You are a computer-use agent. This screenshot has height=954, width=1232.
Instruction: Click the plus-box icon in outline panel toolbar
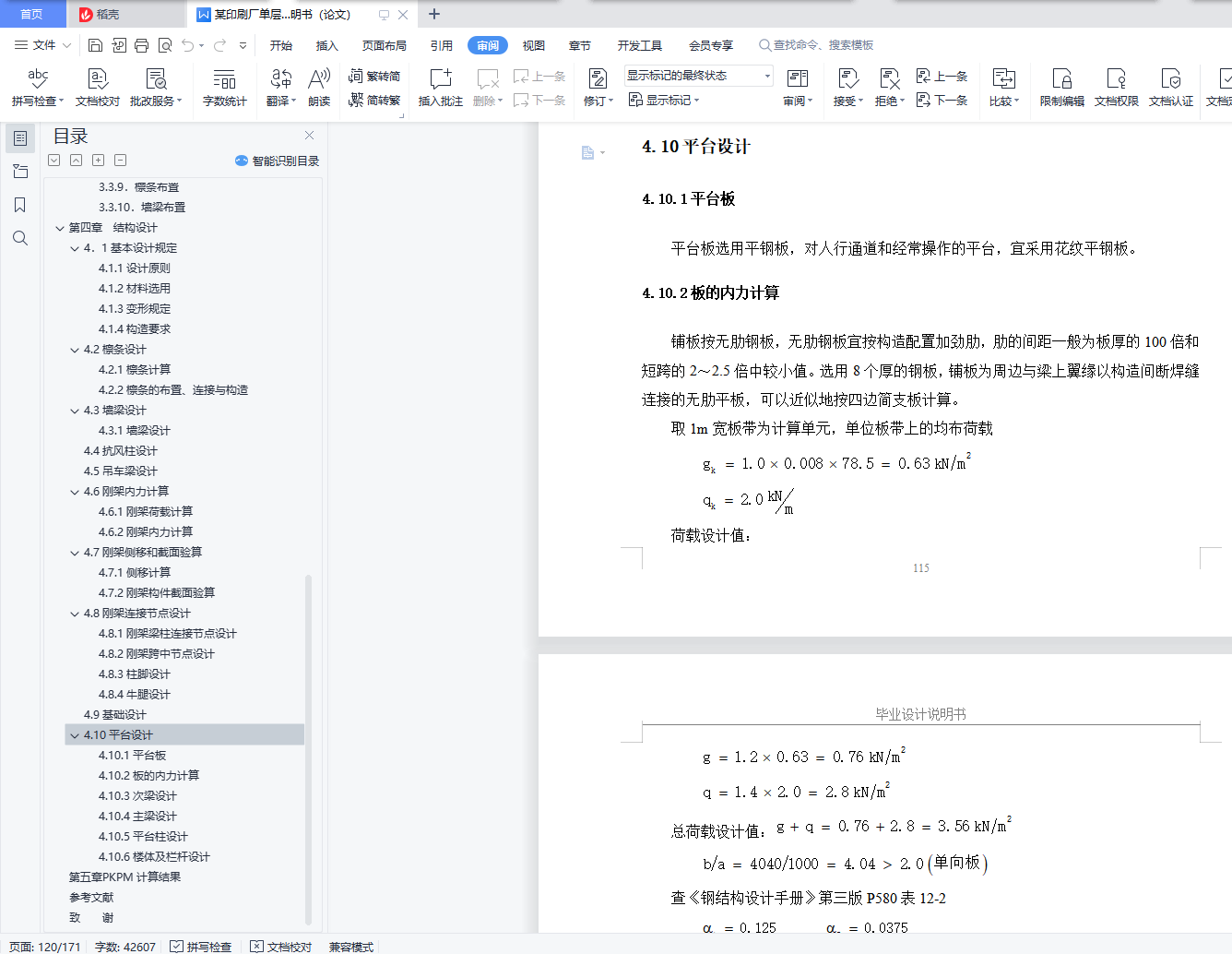pos(98,161)
